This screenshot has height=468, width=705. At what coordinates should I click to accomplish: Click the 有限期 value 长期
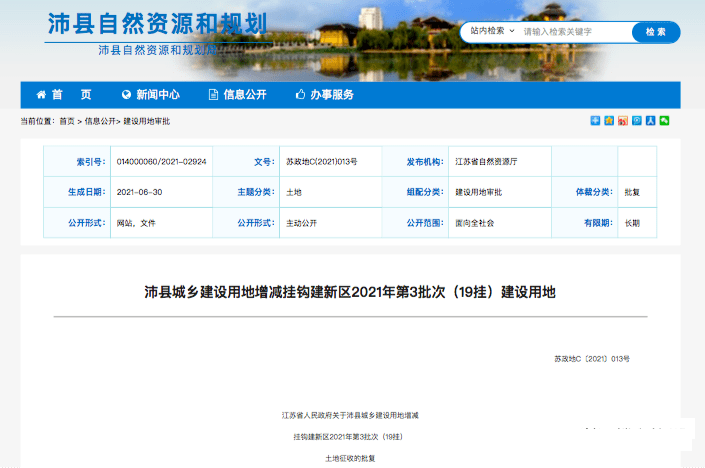pos(632,223)
